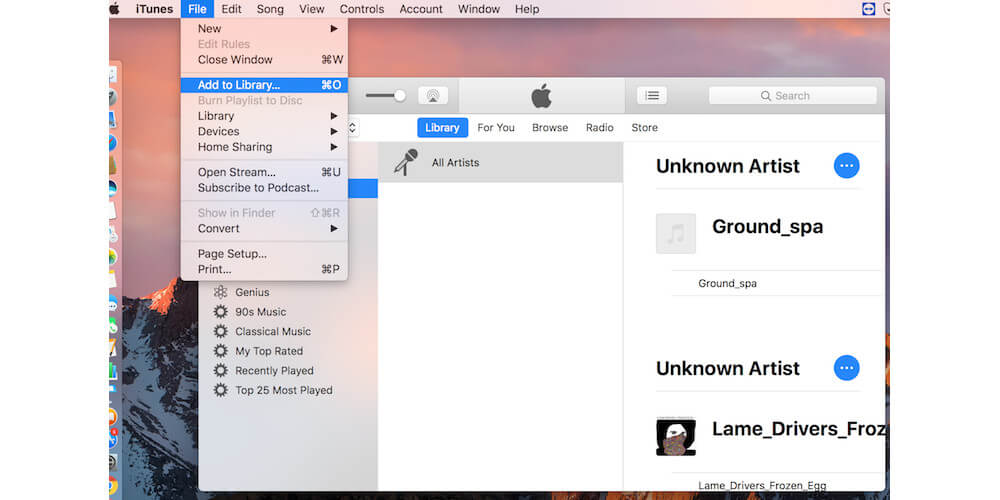Click the File menu title
The width and height of the screenshot is (1000, 500).
click(x=197, y=9)
